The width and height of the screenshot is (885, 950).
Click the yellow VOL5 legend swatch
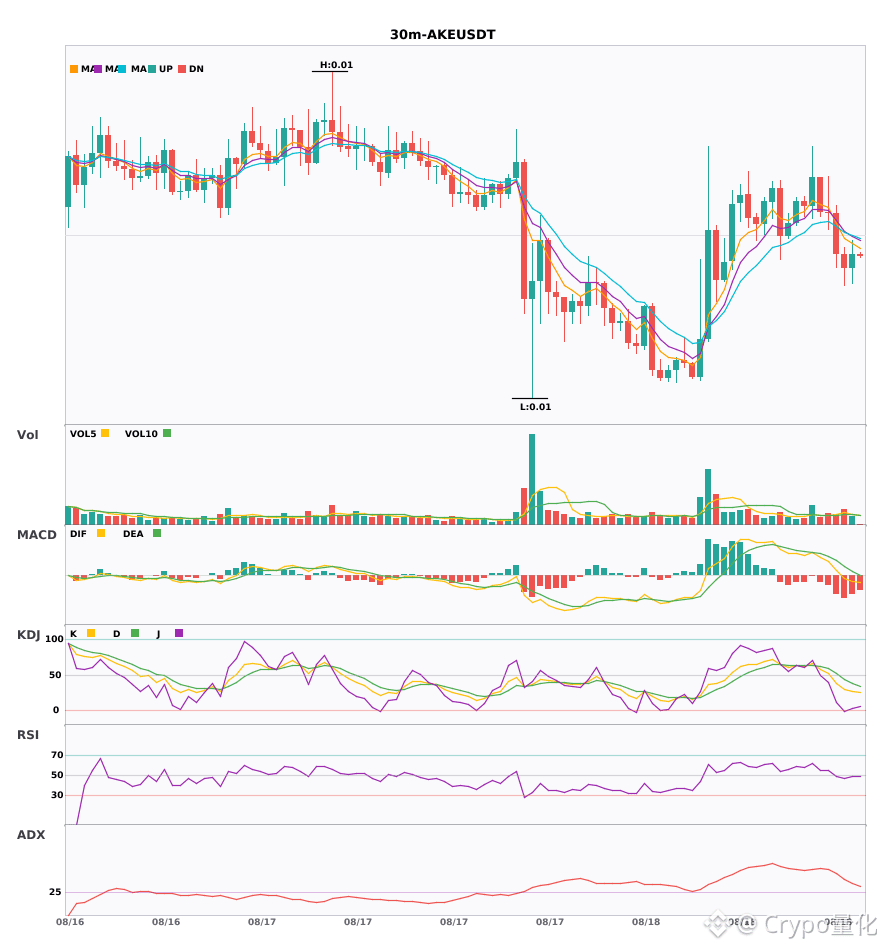click(x=105, y=433)
